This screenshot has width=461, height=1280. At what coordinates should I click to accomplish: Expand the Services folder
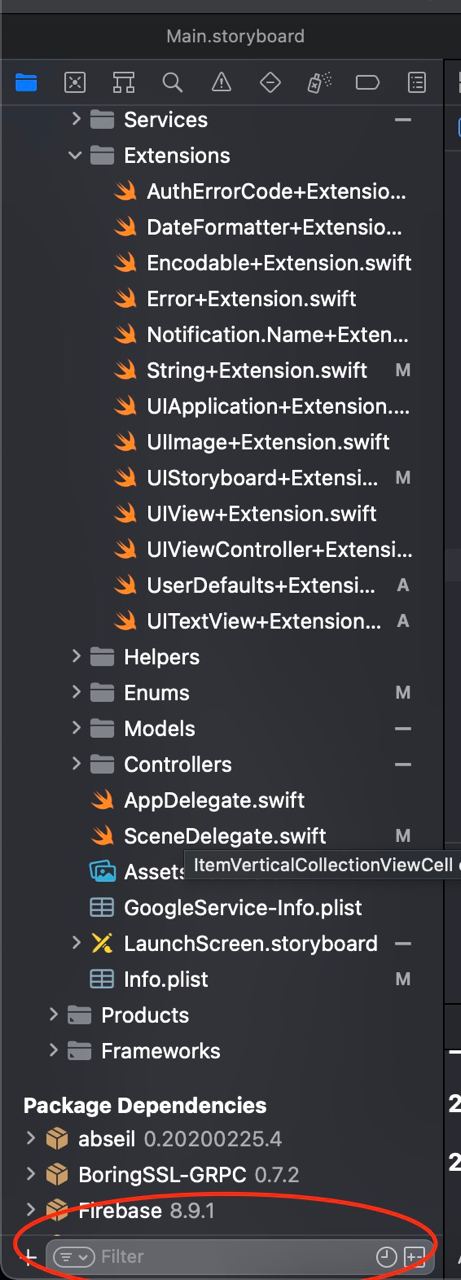coord(76,119)
